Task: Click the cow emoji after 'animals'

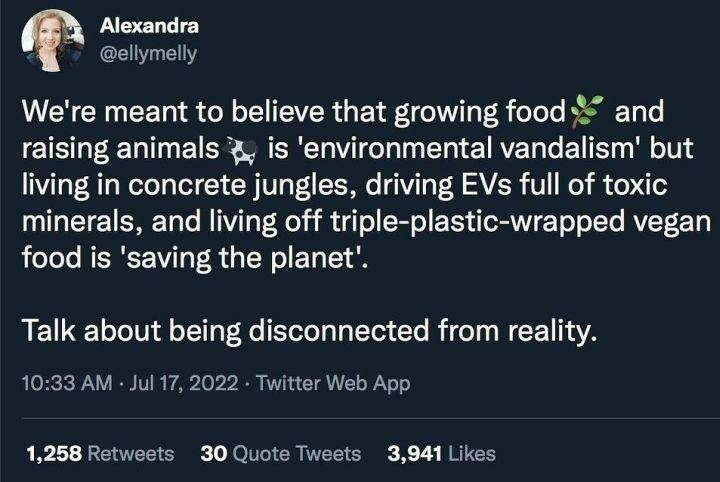Action: coord(240,152)
